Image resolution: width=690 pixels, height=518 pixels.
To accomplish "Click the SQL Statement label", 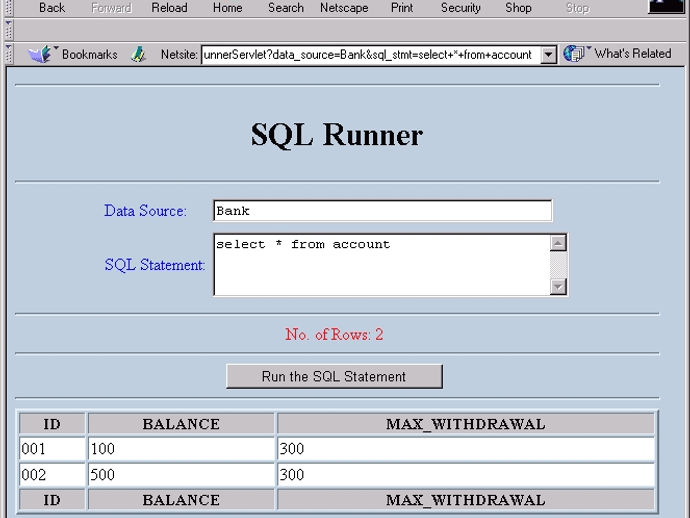I will 154,265.
